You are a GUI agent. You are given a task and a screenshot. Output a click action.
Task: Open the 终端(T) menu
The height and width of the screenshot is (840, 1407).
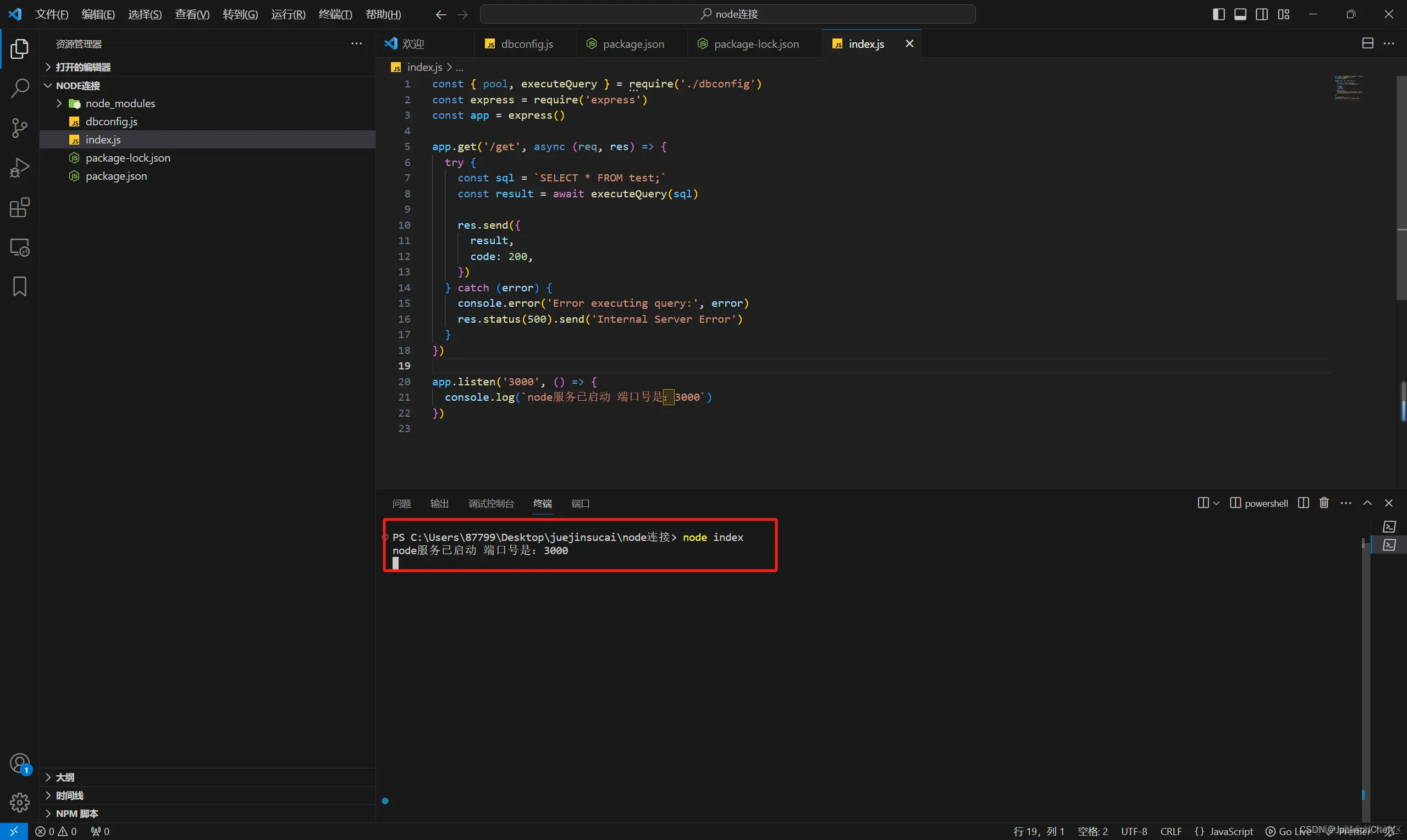point(335,14)
